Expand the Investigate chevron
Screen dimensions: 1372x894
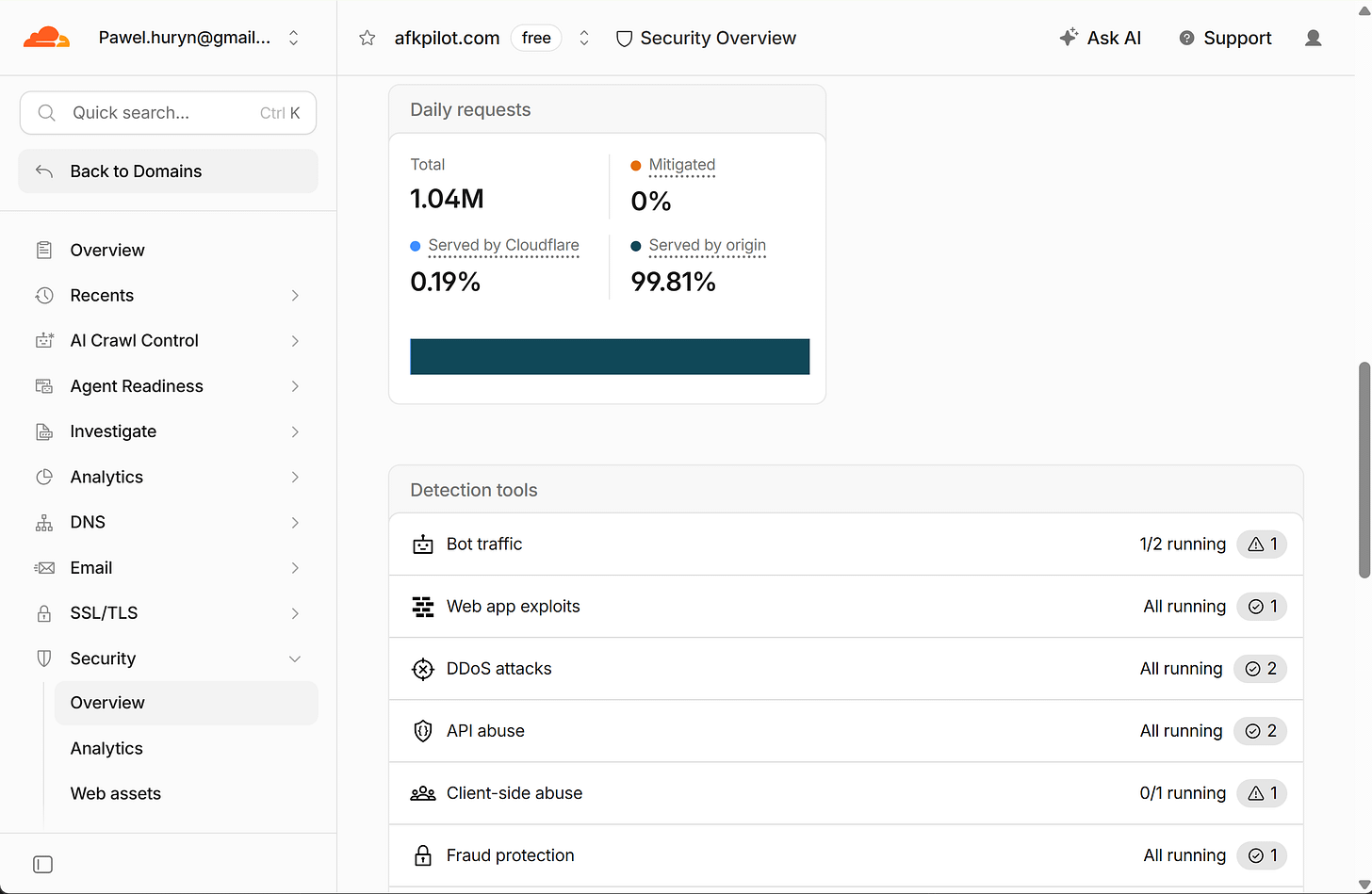tap(295, 431)
